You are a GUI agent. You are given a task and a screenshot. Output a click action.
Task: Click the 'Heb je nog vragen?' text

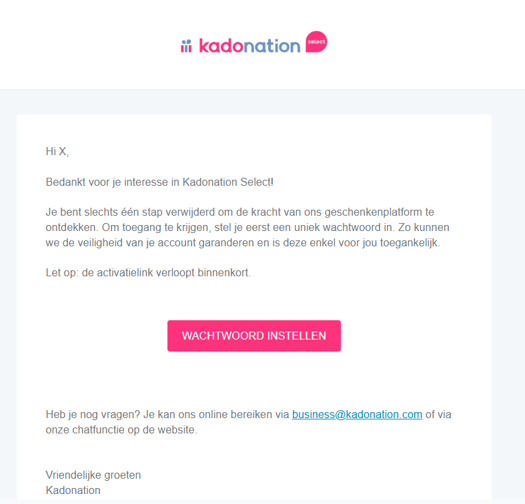[93, 415]
